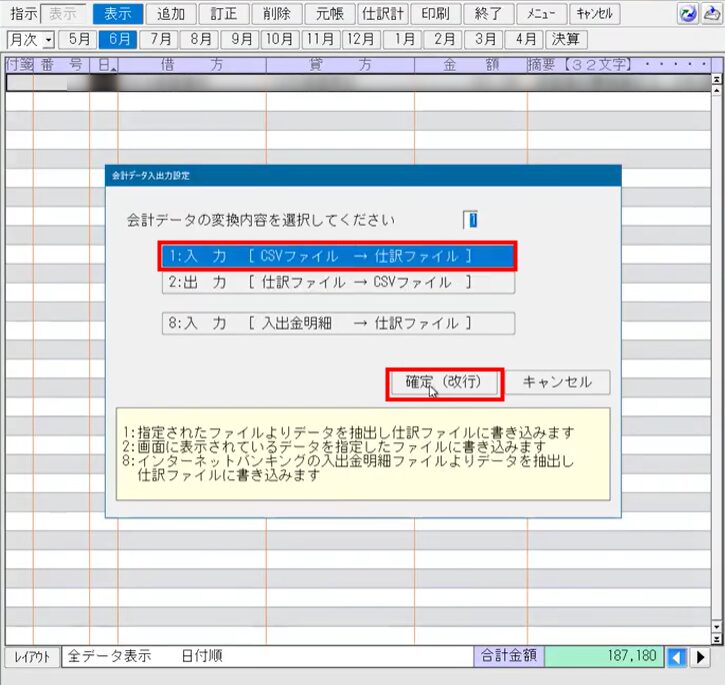This screenshot has width=725, height=685.
Task: Click the レイアウト button at bottom left
Action: point(31,657)
